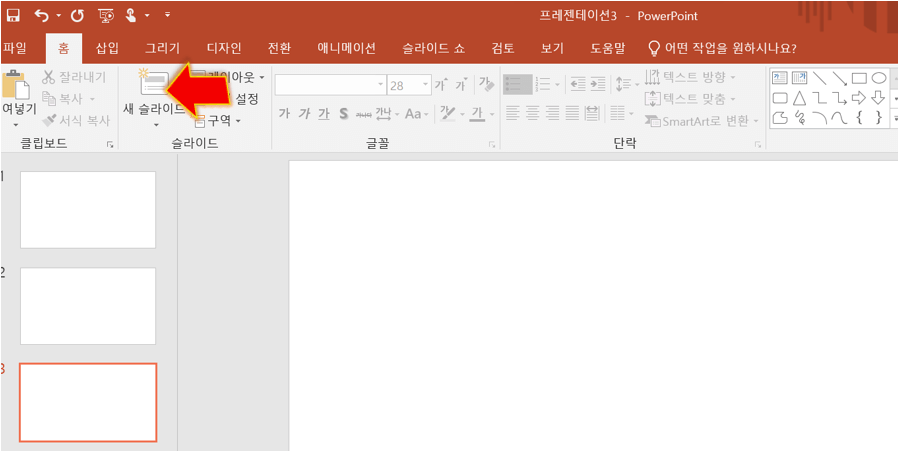
Task: Click the 어떤 작업을 원하시나요 search box
Action: click(723, 49)
